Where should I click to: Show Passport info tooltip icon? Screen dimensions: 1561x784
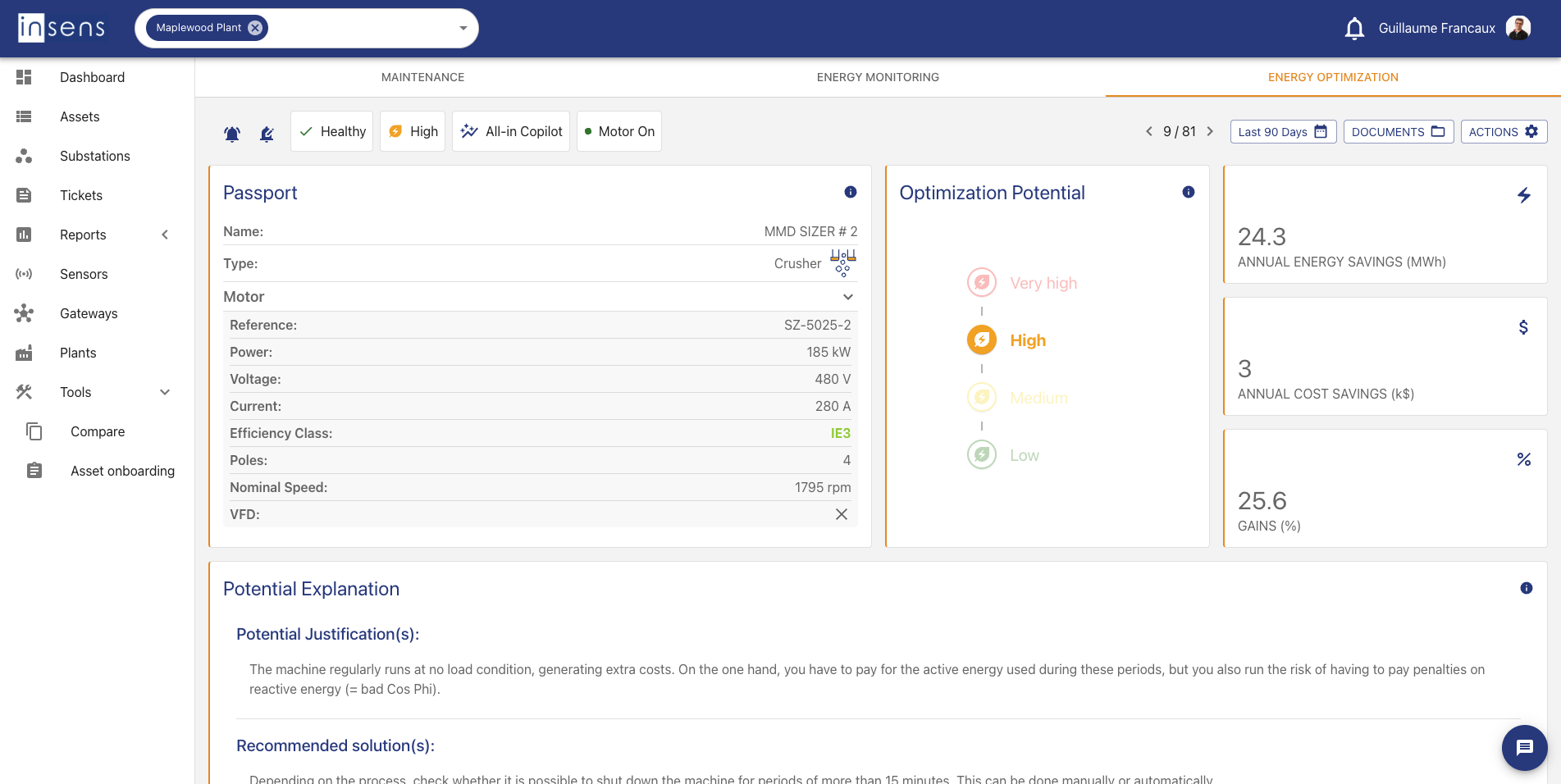coord(851,192)
